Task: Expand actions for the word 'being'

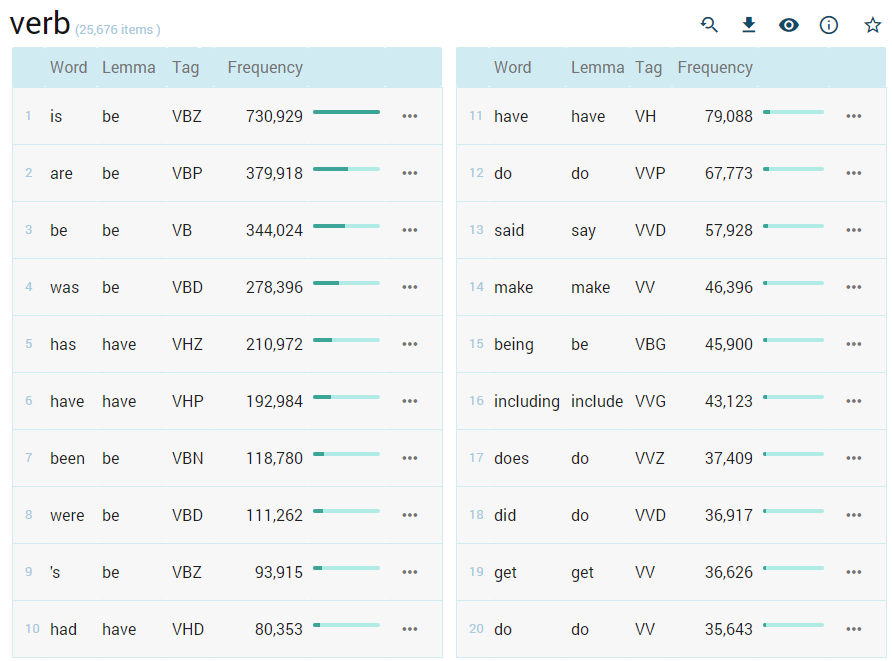Action: point(854,344)
